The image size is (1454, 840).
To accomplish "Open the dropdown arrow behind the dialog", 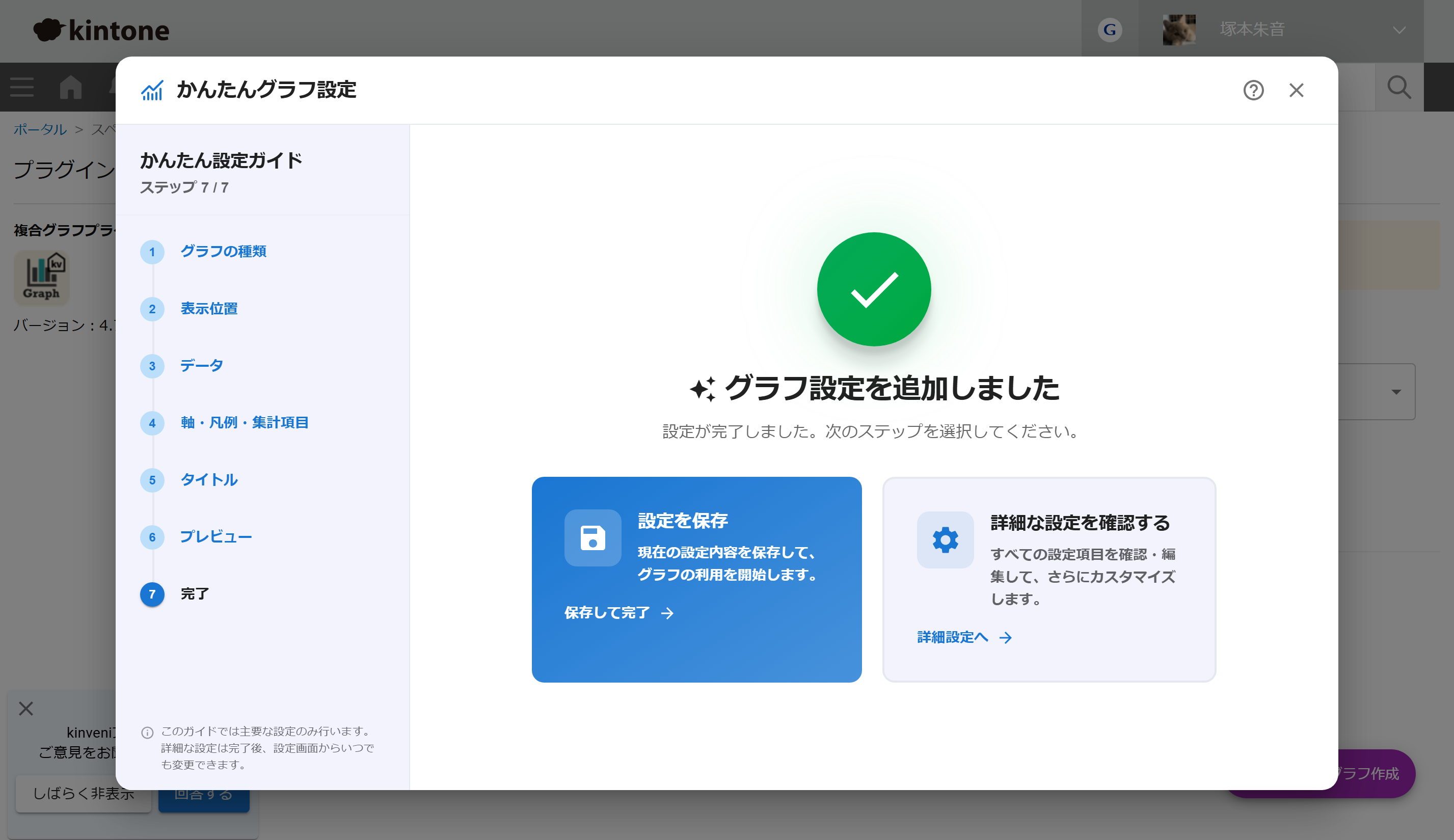I will tap(1396, 392).
